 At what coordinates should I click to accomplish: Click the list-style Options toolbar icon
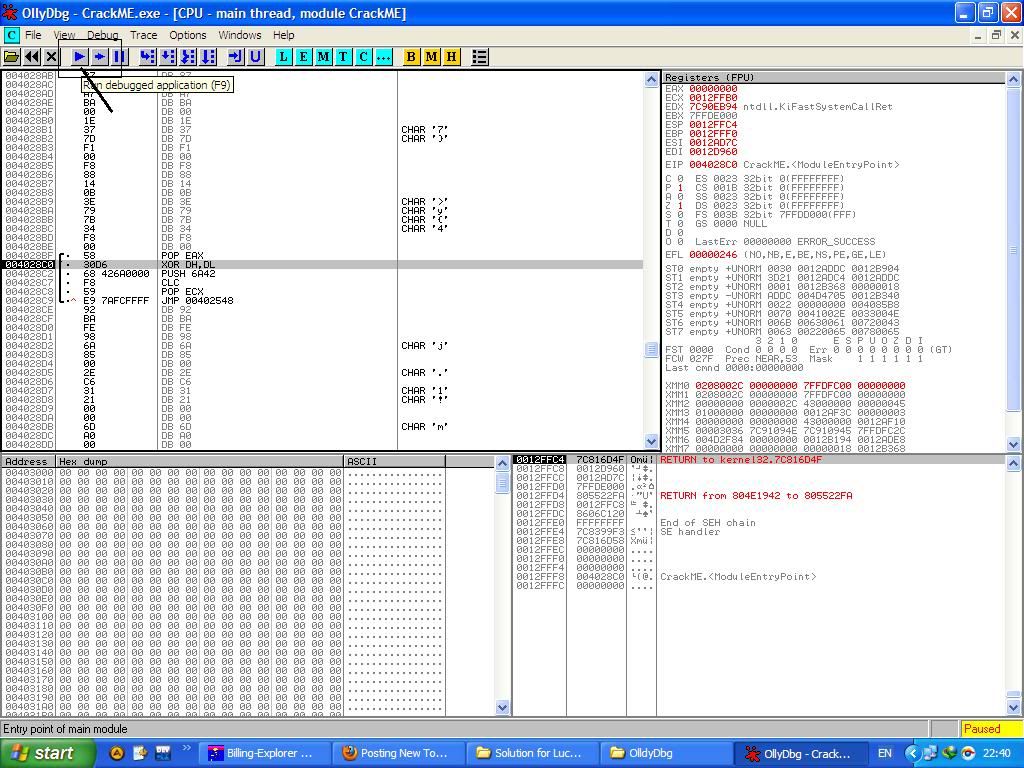point(480,57)
